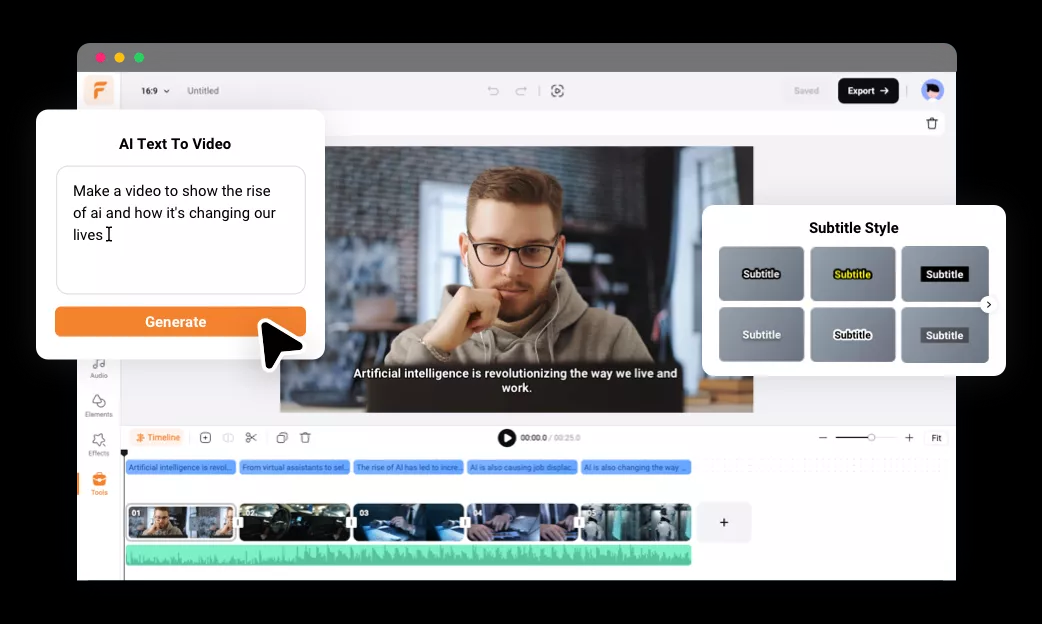Click the orange Generate button

point(180,322)
